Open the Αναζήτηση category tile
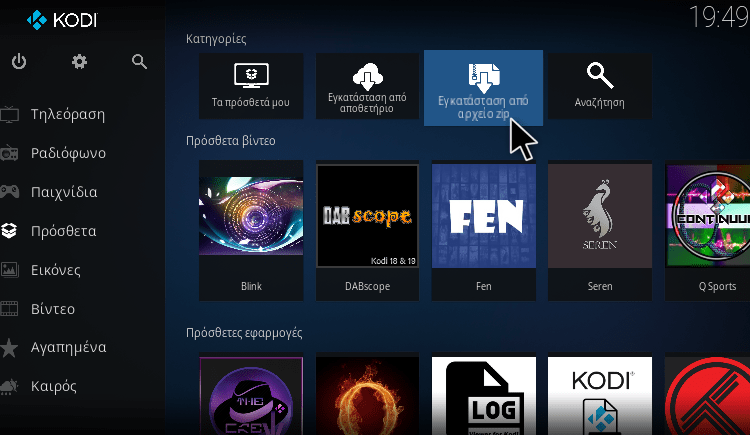Screen dimensions: 750x435 point(600,86)
